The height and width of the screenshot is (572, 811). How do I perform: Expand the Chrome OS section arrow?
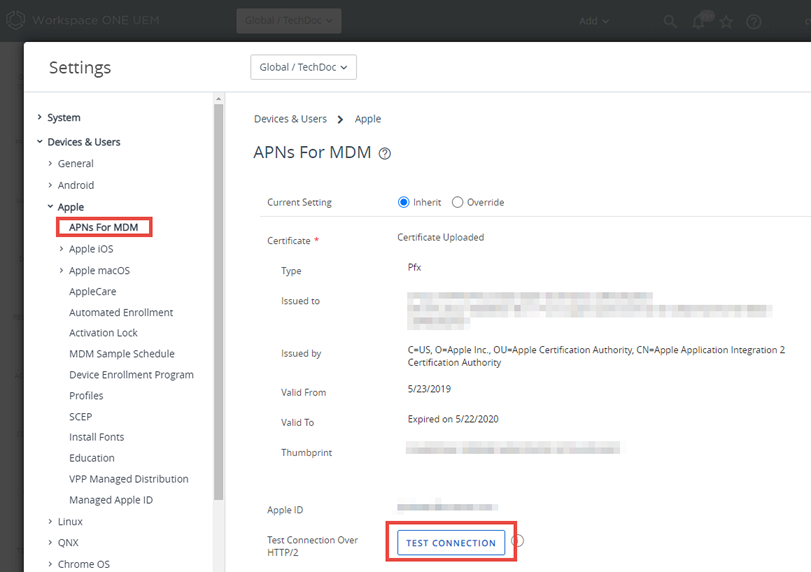pyautogui.click(x=50, y=564)
